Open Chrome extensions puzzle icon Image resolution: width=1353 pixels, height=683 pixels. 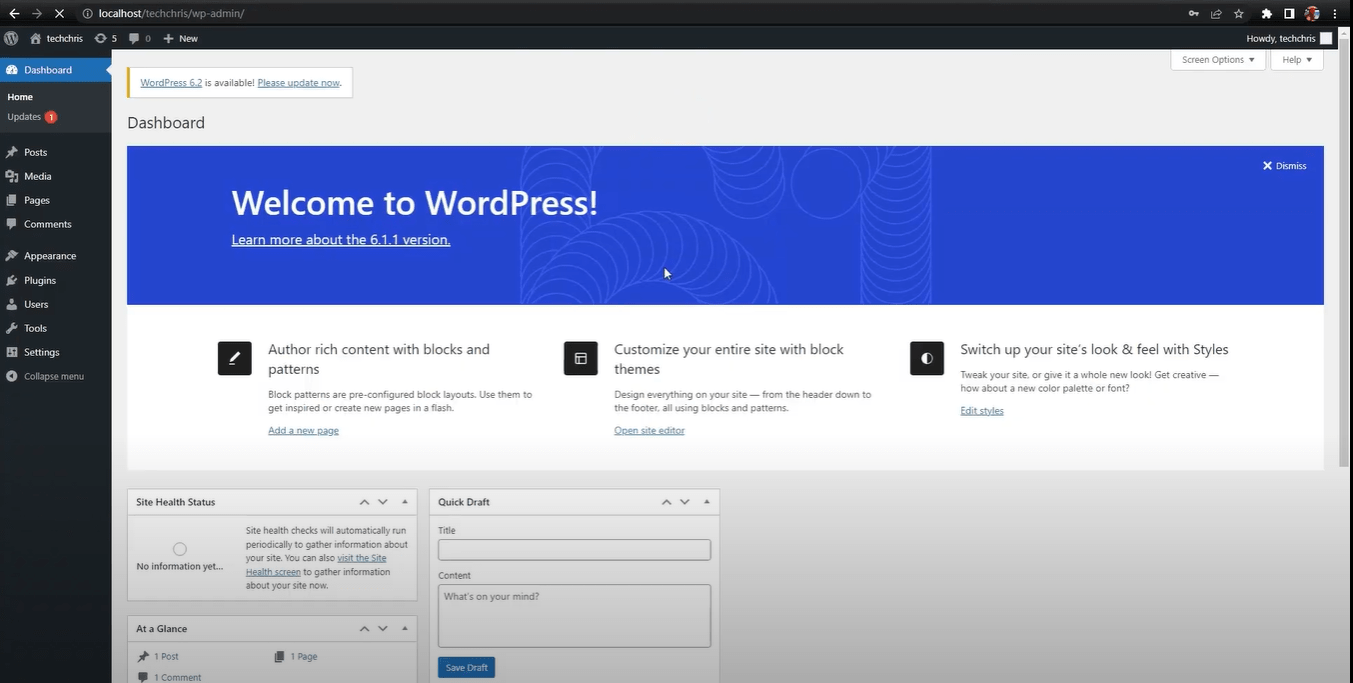pyautogui.click(x=1267, y=14)
